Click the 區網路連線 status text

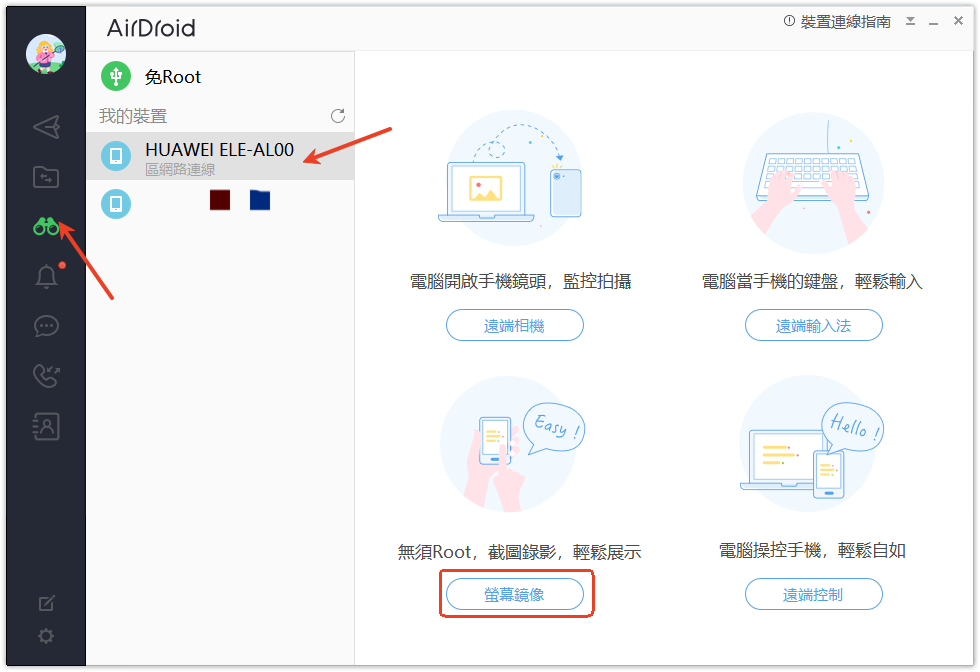tap(180, 169)
